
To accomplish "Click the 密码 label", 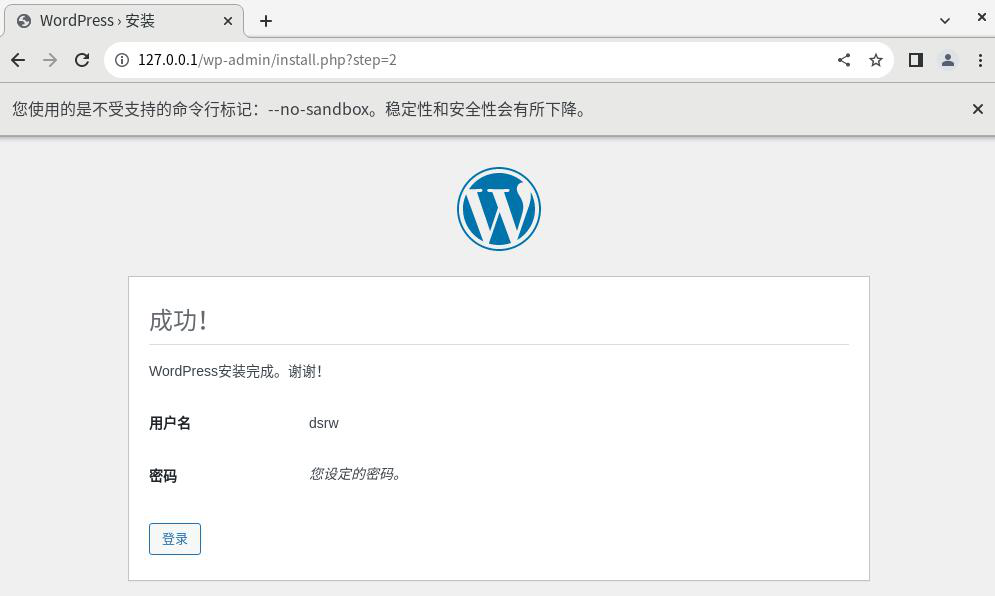I will (x=163, y=475).
